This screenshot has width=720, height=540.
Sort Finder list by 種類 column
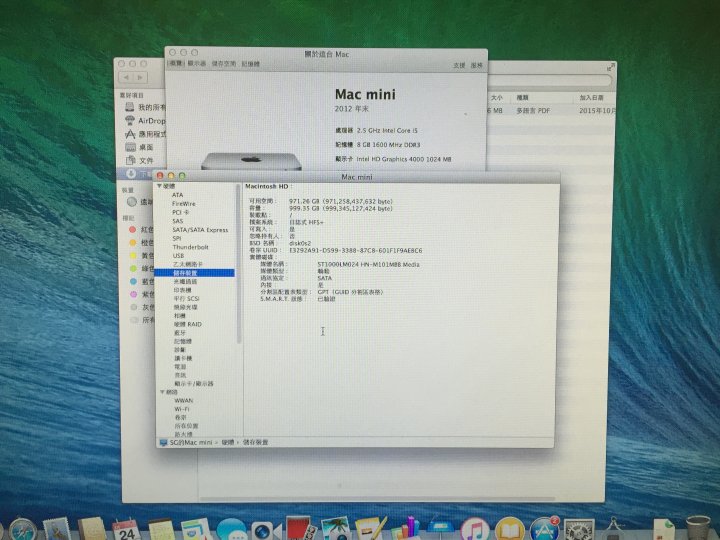coord(523,98)
